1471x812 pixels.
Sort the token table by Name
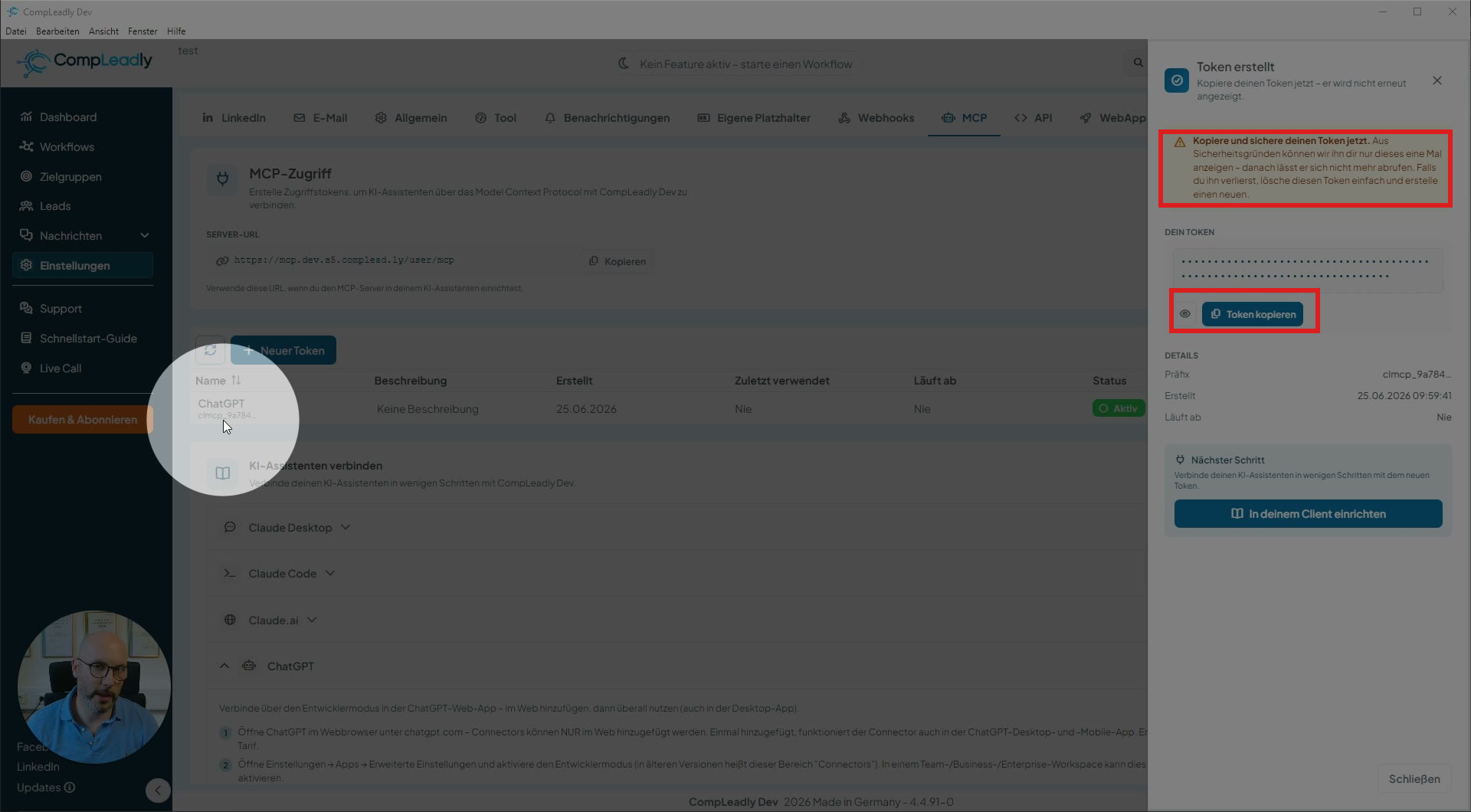tap(218, 381)
